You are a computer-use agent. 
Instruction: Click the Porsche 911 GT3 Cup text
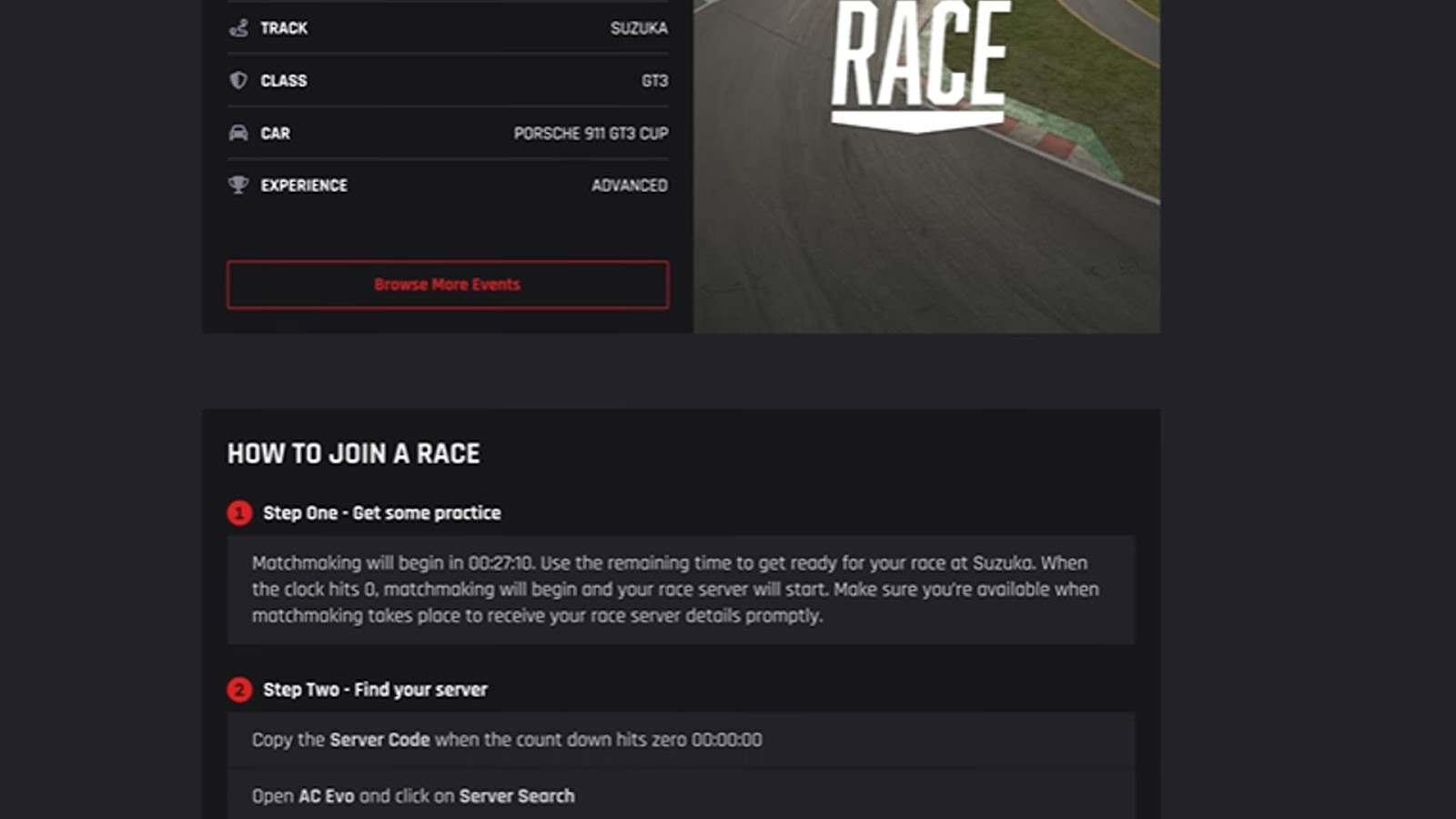[x=591, y=134]
